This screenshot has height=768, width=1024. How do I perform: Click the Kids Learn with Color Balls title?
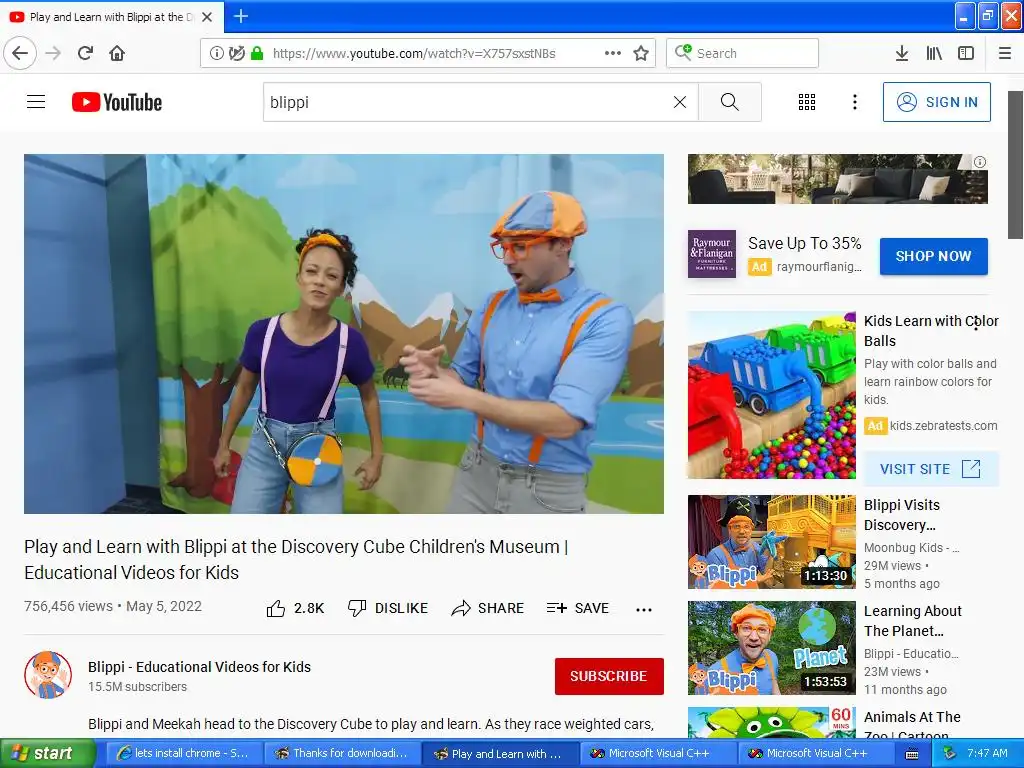[x=931, y=330]
